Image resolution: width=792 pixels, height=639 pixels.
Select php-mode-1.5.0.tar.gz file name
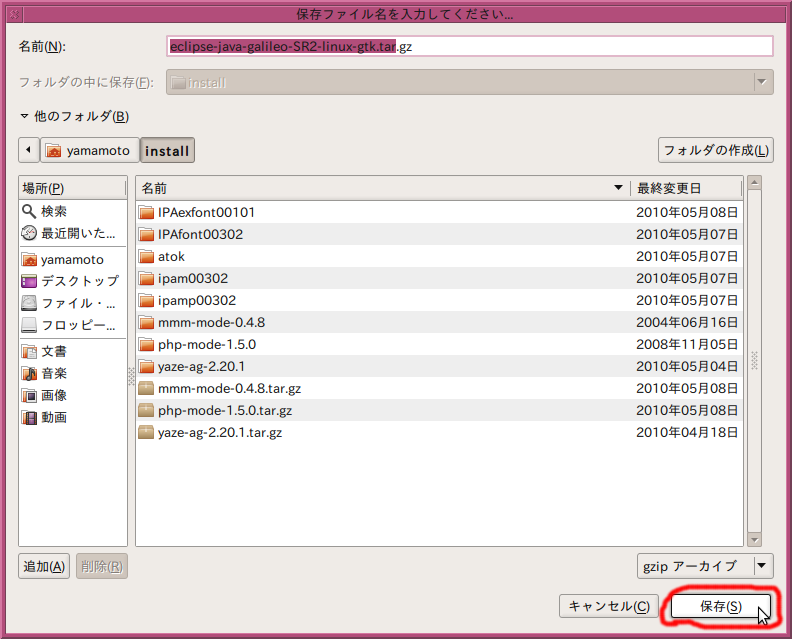[x=225, y=410]
